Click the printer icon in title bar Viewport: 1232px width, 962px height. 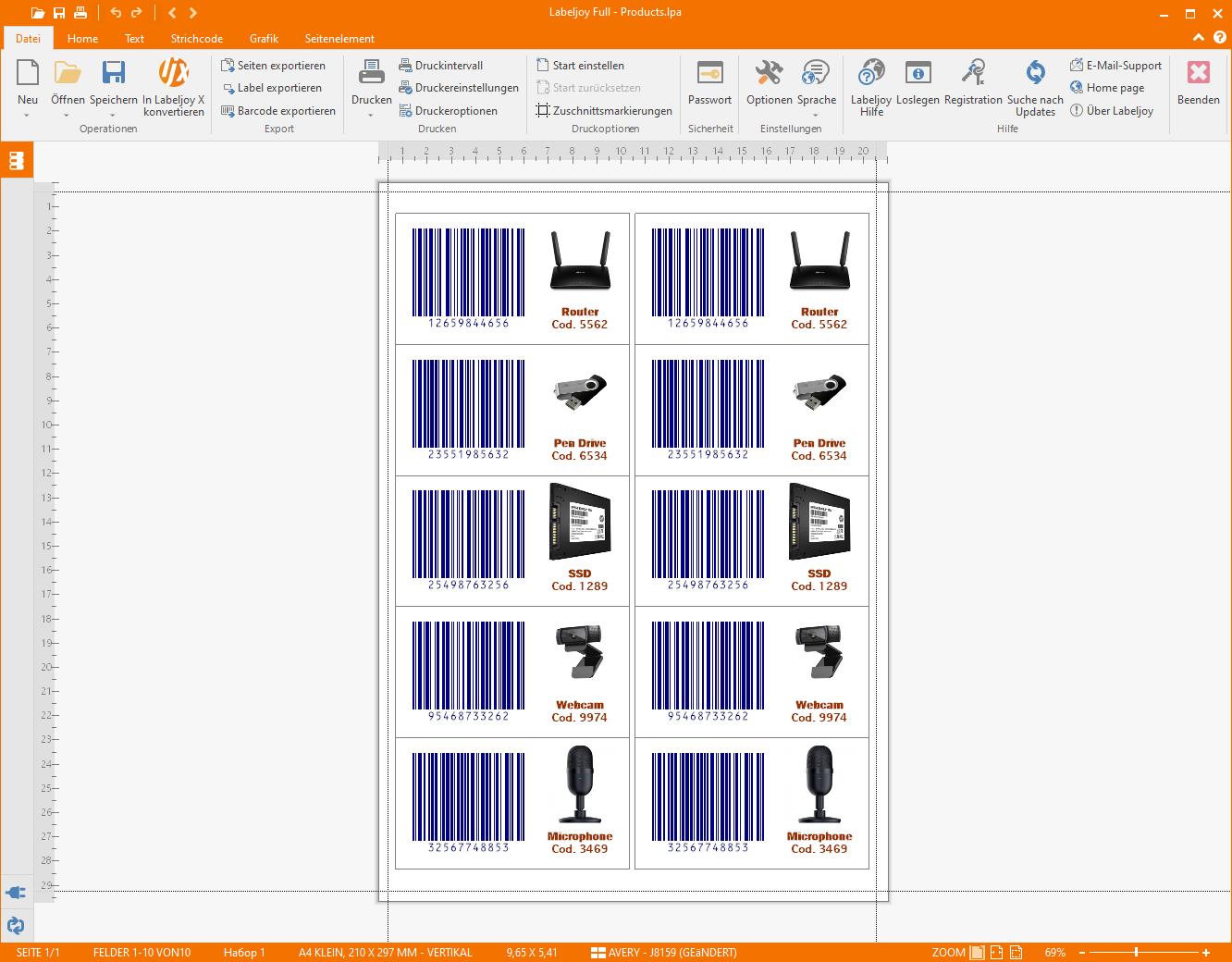80,13
